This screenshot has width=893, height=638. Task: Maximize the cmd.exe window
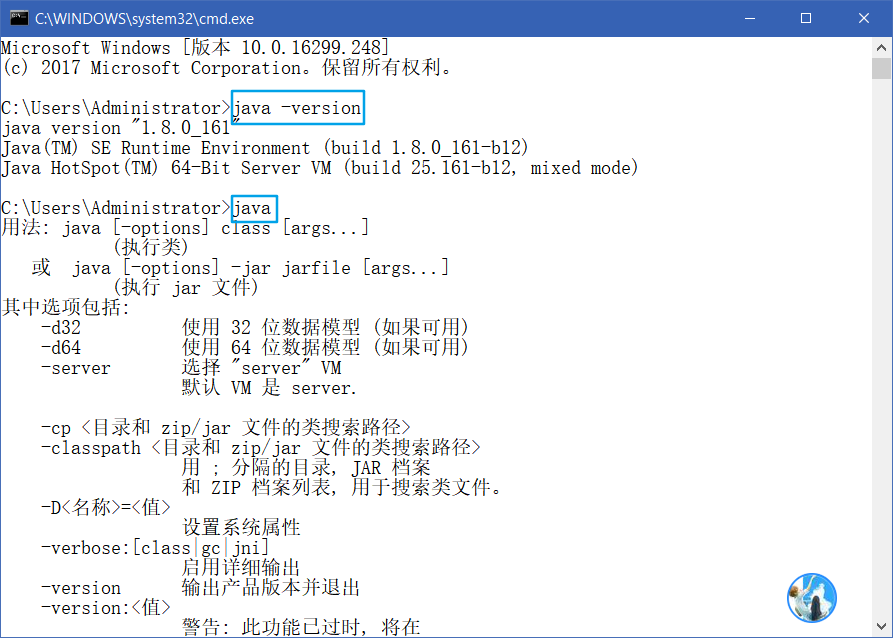pyautogui.click(x=806, y=18)
